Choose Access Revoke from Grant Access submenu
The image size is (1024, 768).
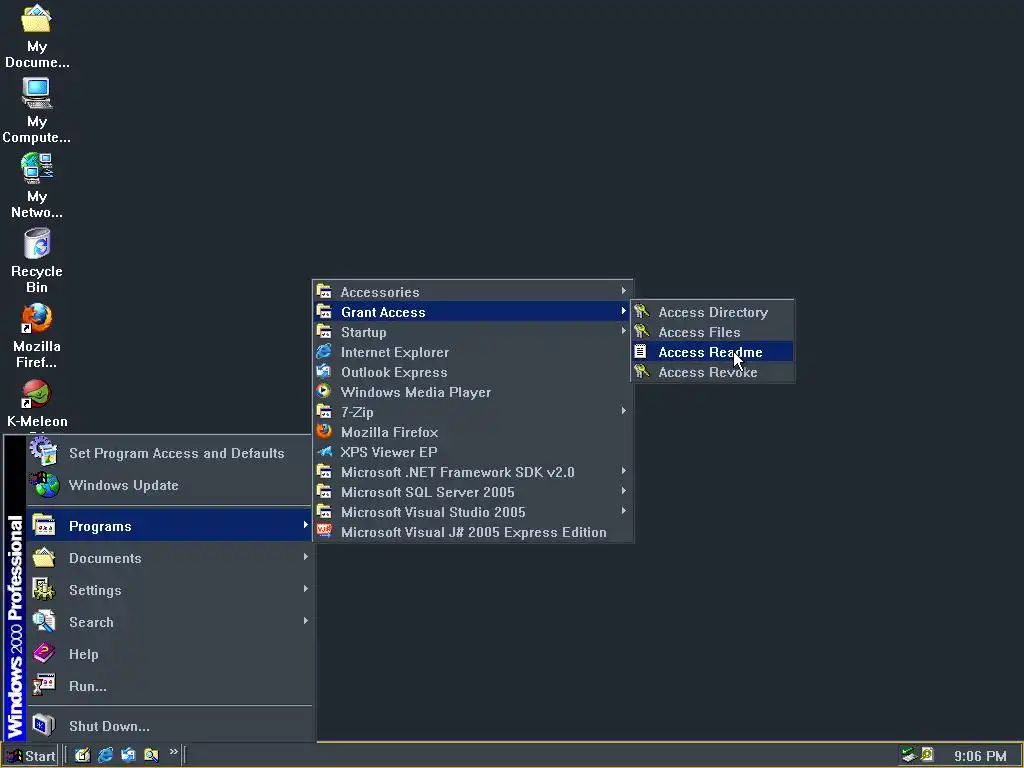pyautogui.click(x=712, y=372)
